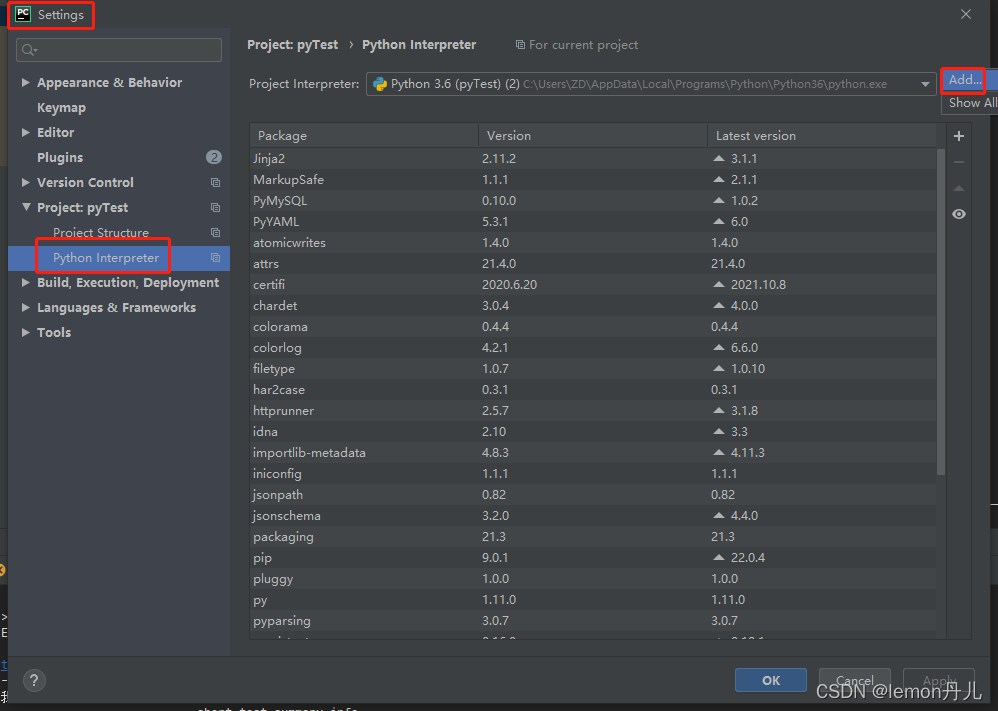Viewport: 998px width, 711px height.
Task: Click into the settings search field
Action: point(119,50)
